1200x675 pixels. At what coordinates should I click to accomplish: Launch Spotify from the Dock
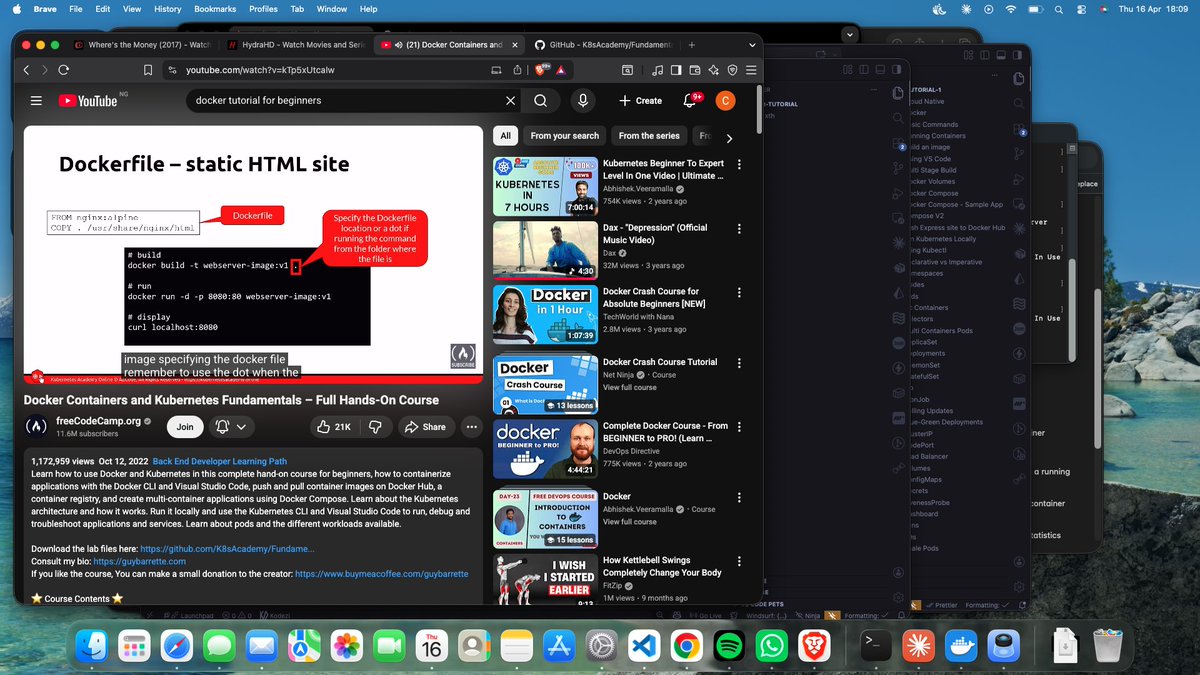pyautogui.click(x=727, y=646)
